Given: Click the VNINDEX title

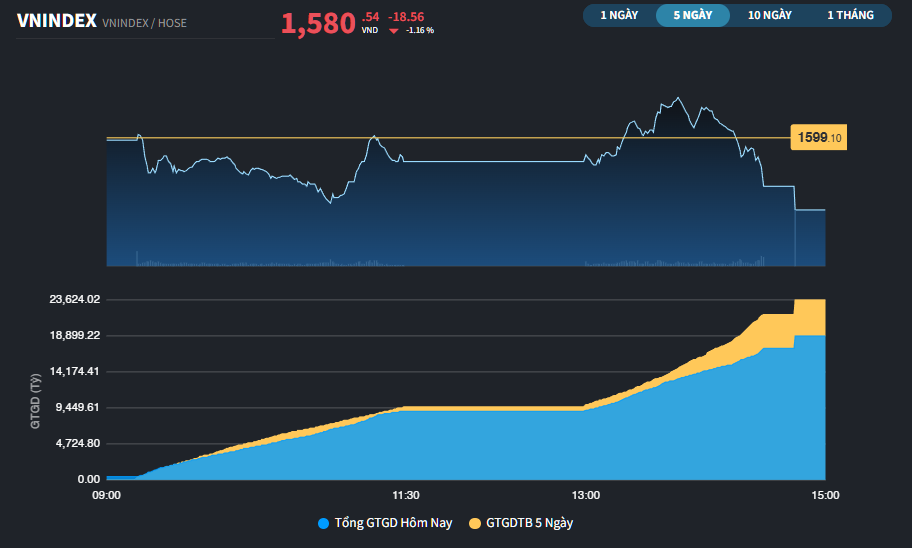Looking at the screenshot, I should click(x=57, y=21).
